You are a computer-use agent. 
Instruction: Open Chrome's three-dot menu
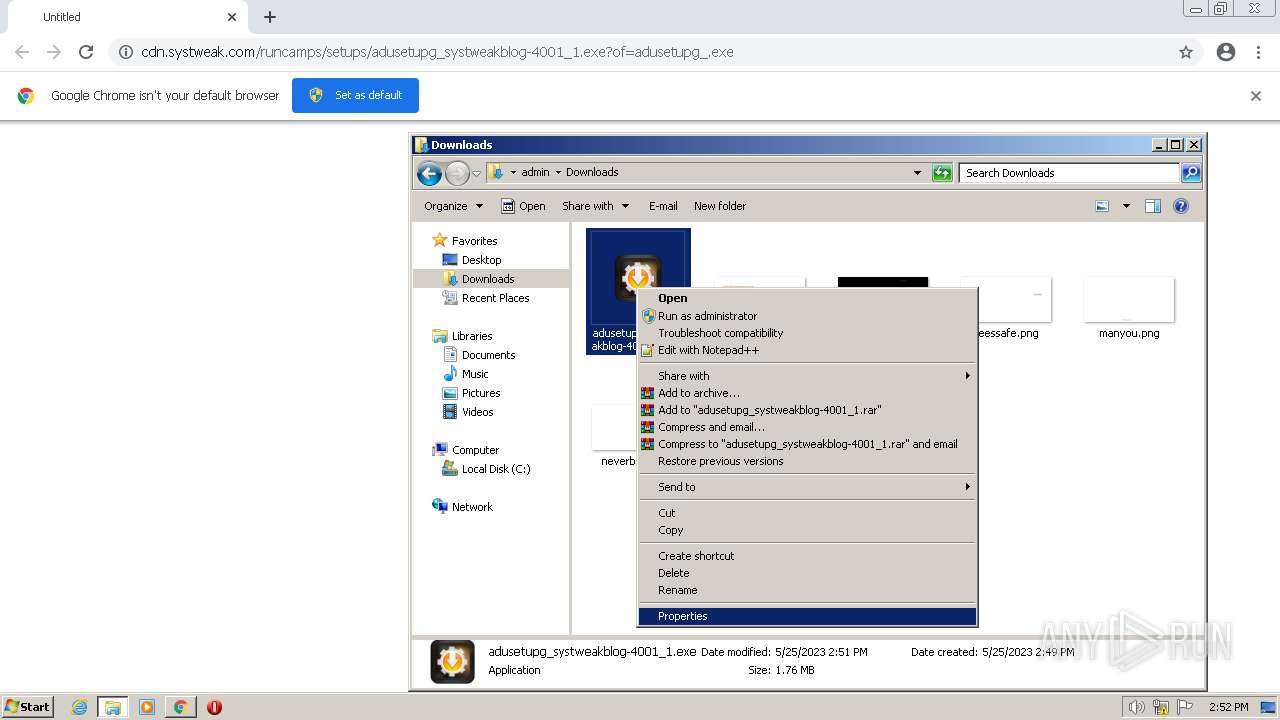point(1259,52)
